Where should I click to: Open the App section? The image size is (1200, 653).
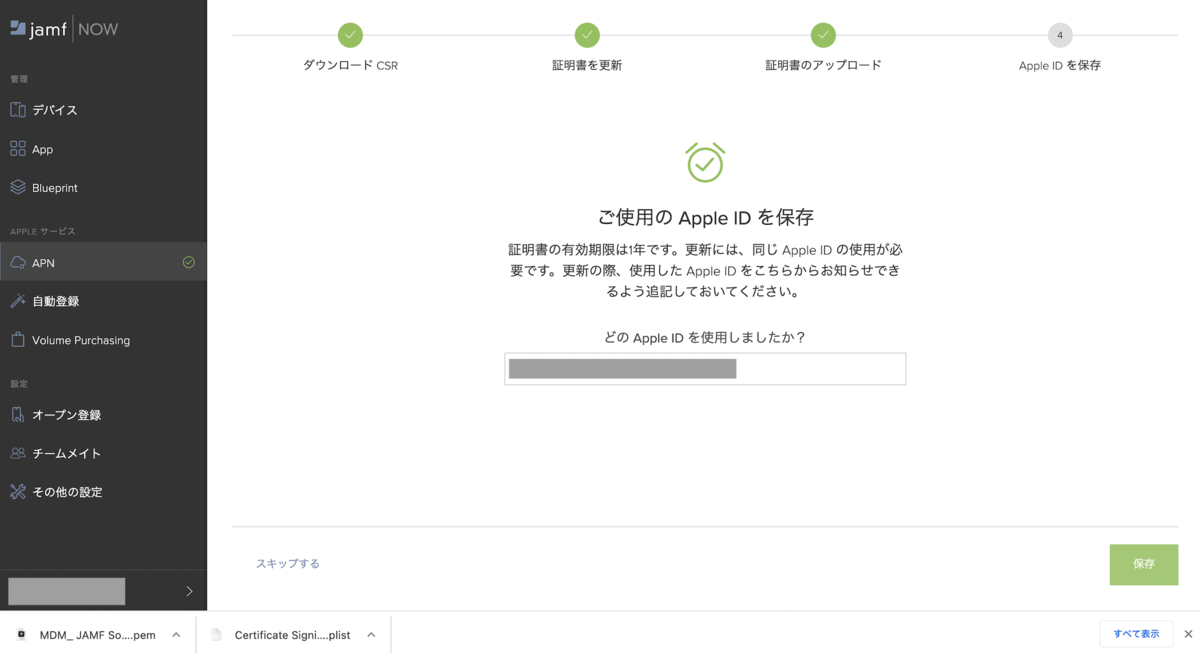pos(103,149)
